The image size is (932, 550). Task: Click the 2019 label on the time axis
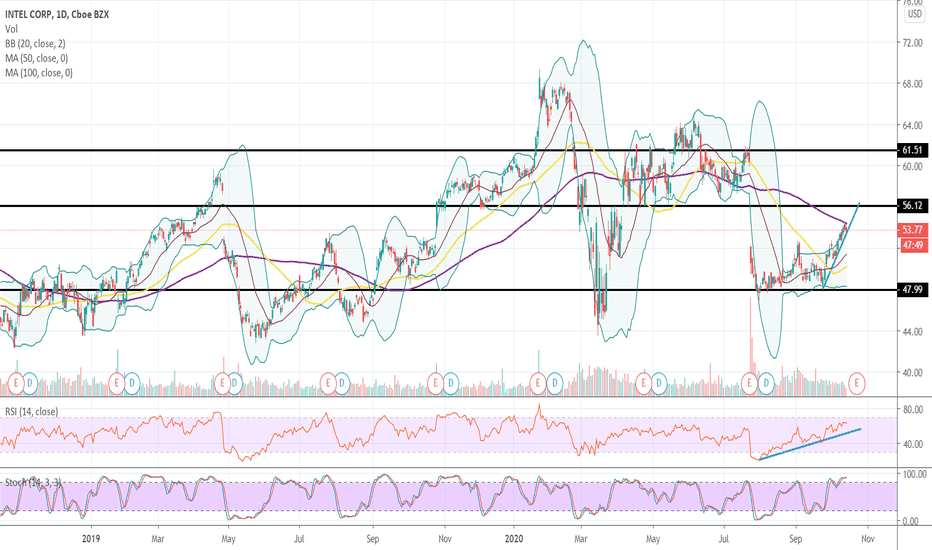point(91,539)
